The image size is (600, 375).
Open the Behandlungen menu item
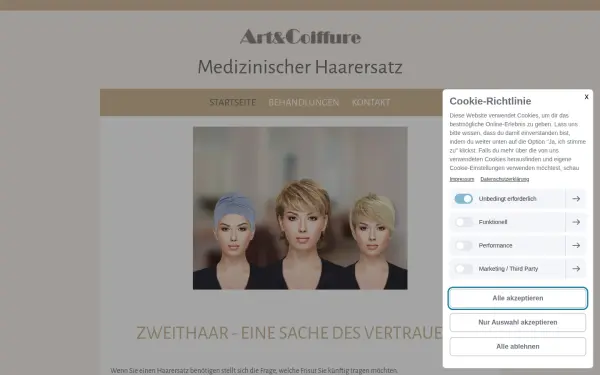304,103
